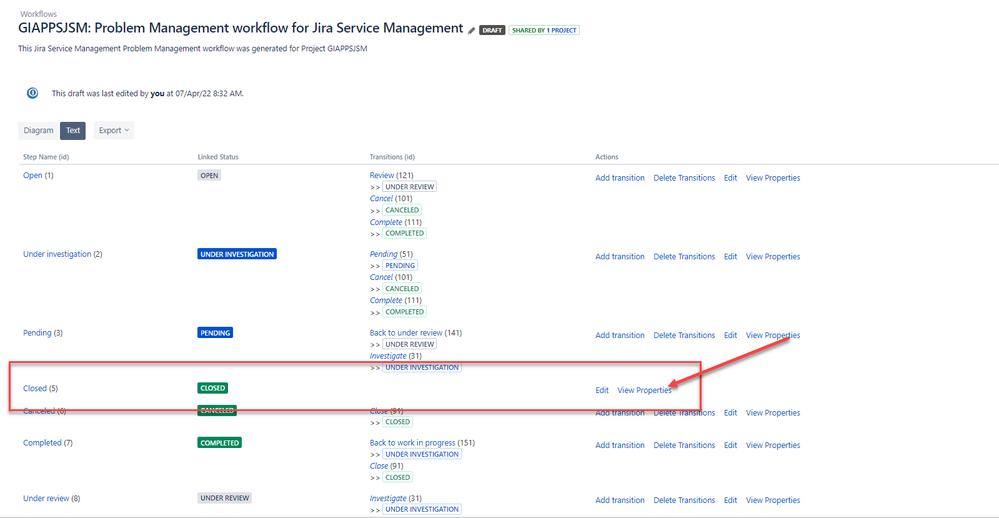Open the Under review (8) step link
The height and width of the screenshot is (518, 999).
point(46,498)
